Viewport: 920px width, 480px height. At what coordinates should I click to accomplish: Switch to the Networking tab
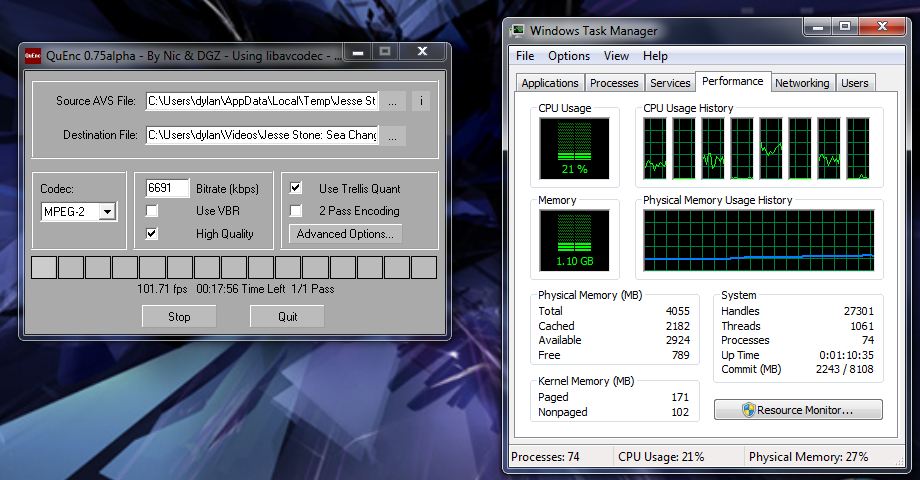[x=802, y=83]
